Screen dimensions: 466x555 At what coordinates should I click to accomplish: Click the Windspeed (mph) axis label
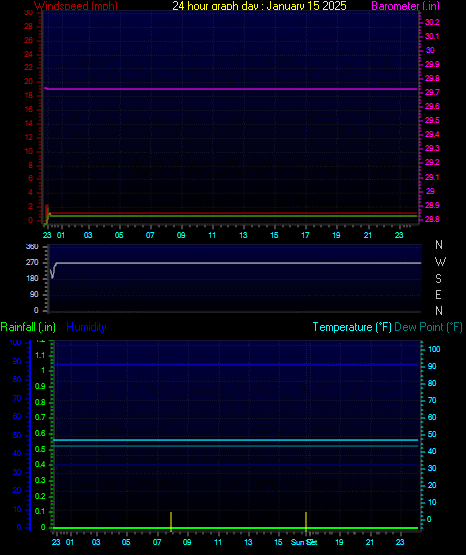click(76, 6)
